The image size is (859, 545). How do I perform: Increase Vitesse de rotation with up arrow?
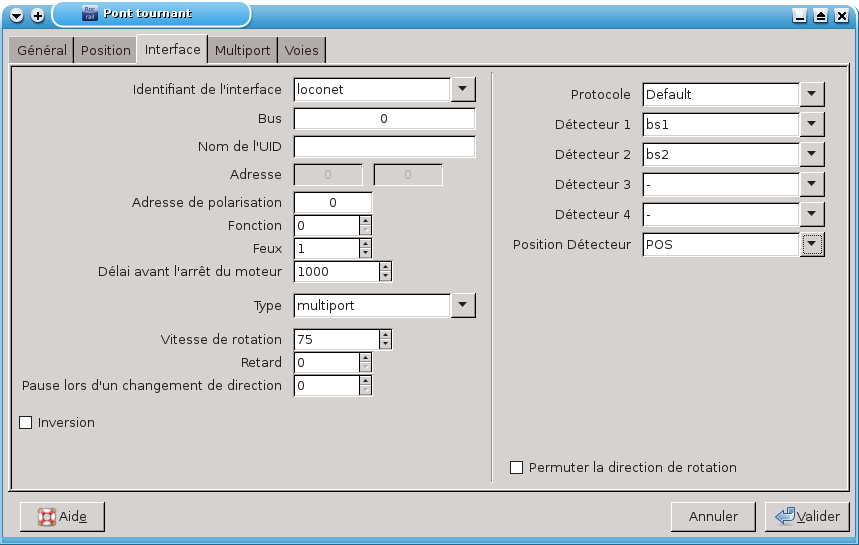(385, 334)
